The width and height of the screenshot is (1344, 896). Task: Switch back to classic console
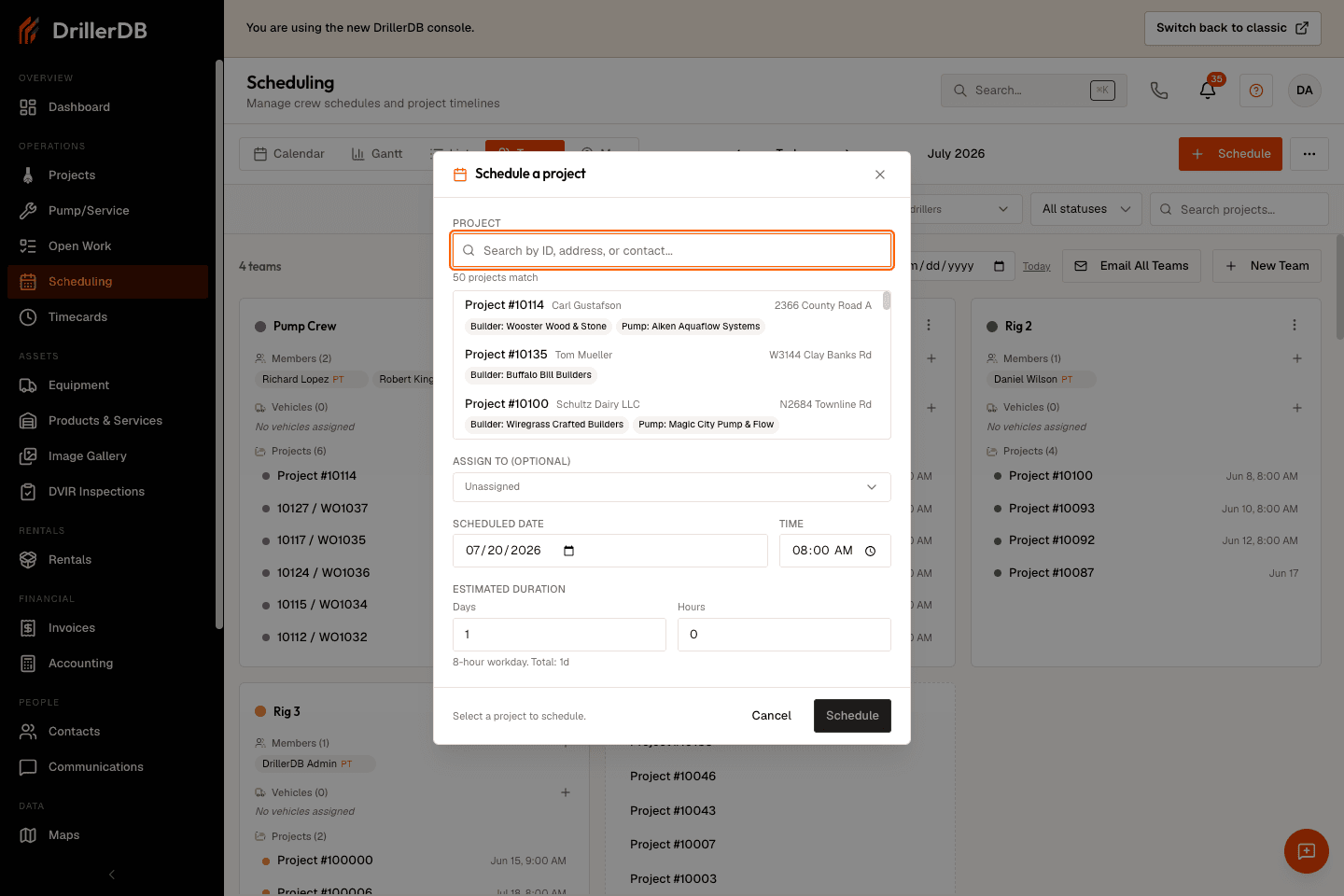point(1233,28)
